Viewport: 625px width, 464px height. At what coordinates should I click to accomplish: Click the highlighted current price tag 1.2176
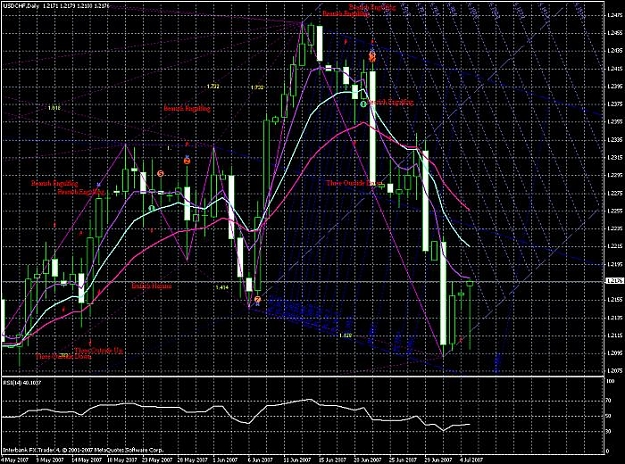coord(615,281)
